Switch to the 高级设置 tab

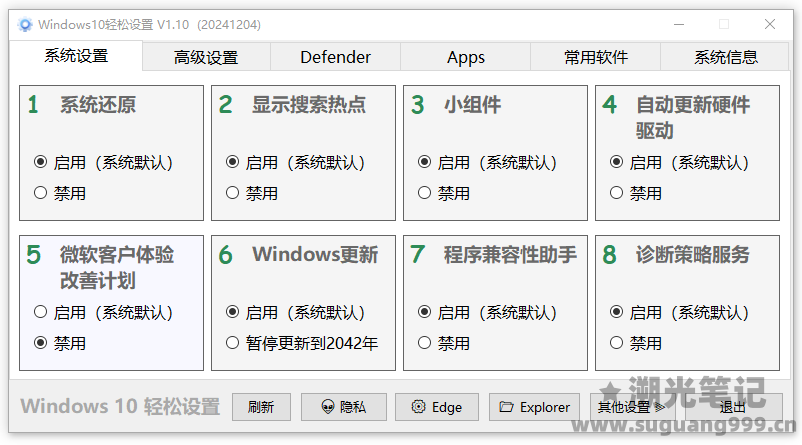[206, 57]
